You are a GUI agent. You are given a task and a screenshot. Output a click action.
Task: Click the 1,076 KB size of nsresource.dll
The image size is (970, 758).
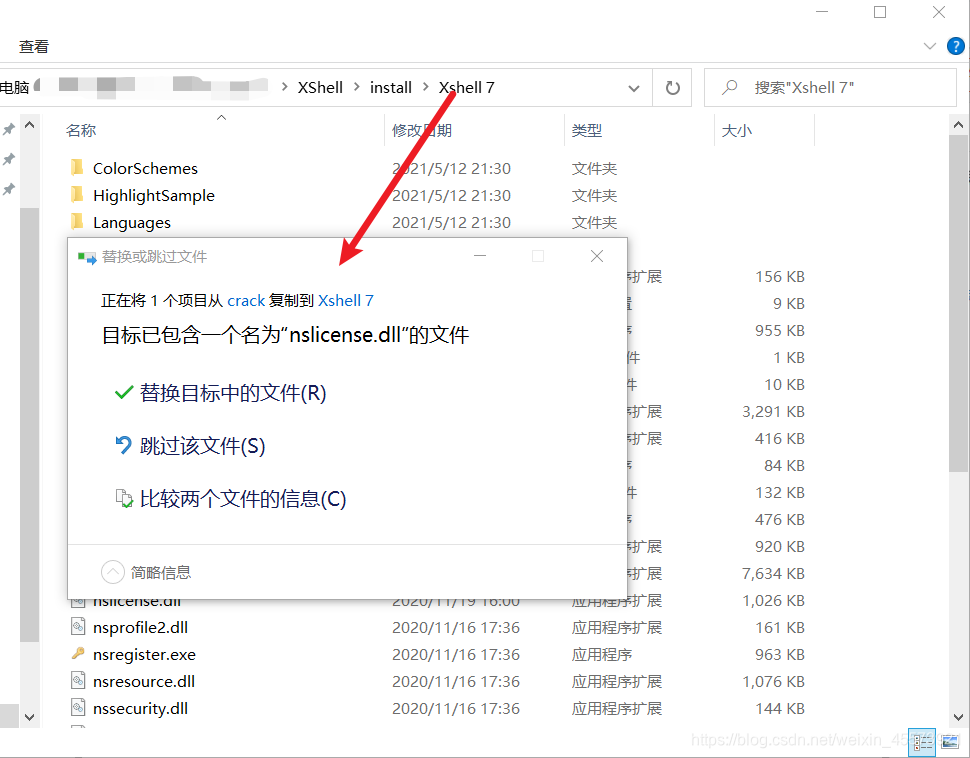point(773,682)
